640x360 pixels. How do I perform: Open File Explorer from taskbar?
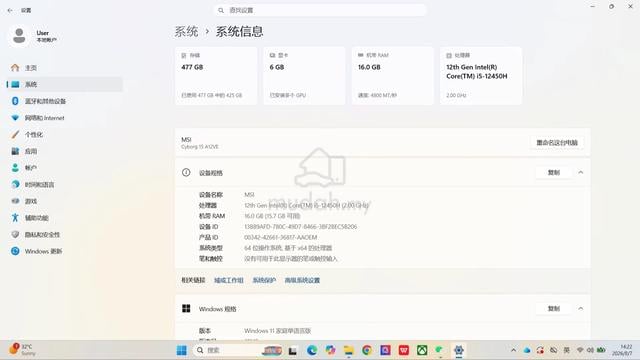pyautogui.click(x=349, y=350)
